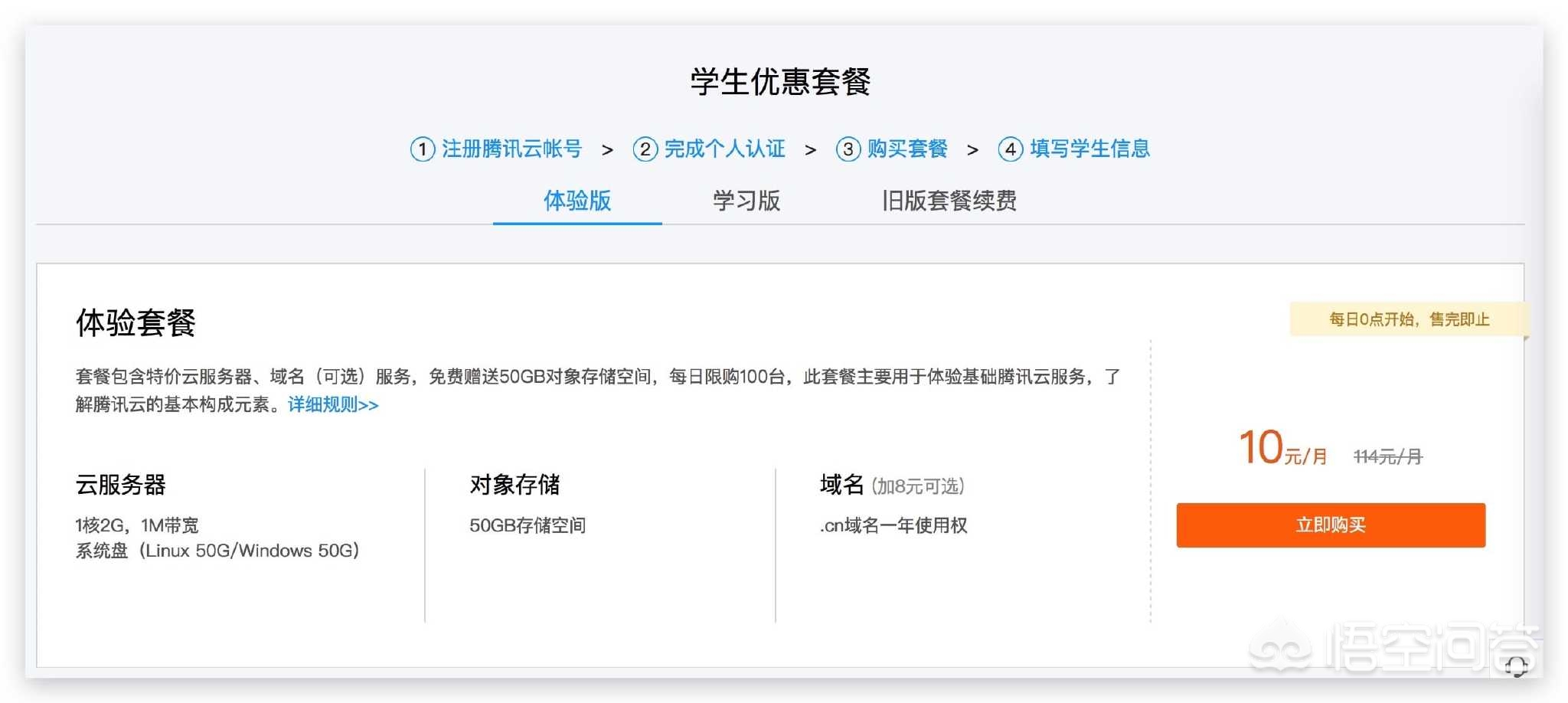Click the 每日0点开始，售完即止 badge
The height and width of the screenshot is (703, 1568).
click(x=1409, y=319)
